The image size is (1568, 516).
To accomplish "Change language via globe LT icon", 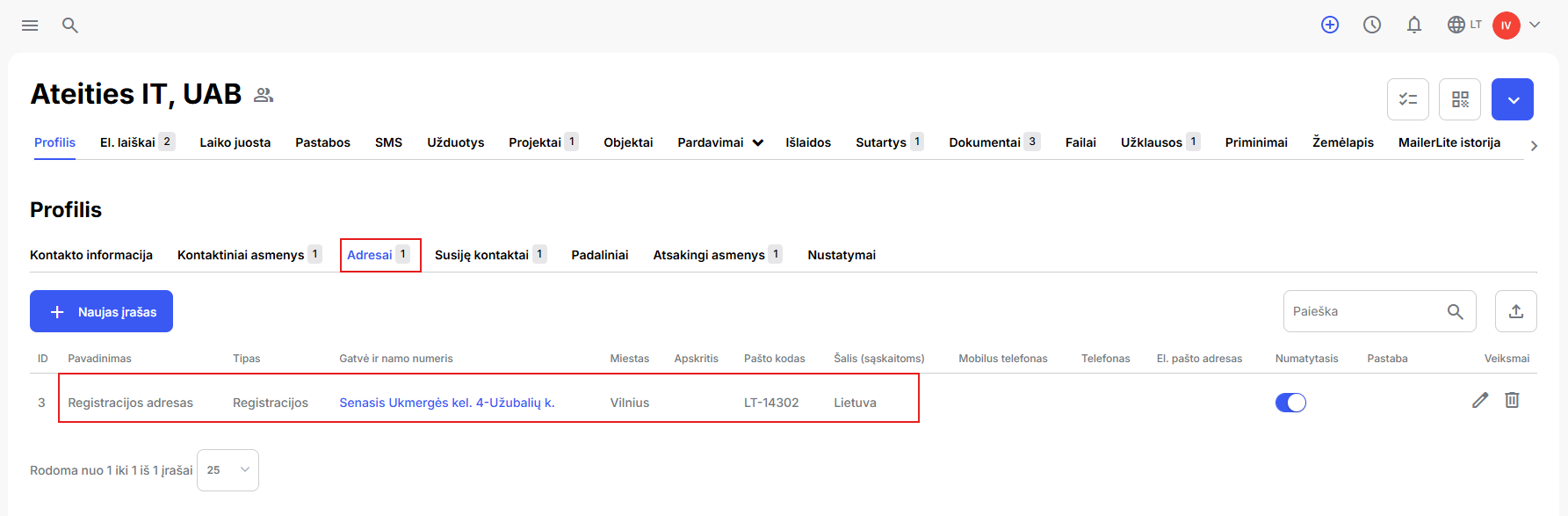I will pyautogui.click(x=1464, y=25).
